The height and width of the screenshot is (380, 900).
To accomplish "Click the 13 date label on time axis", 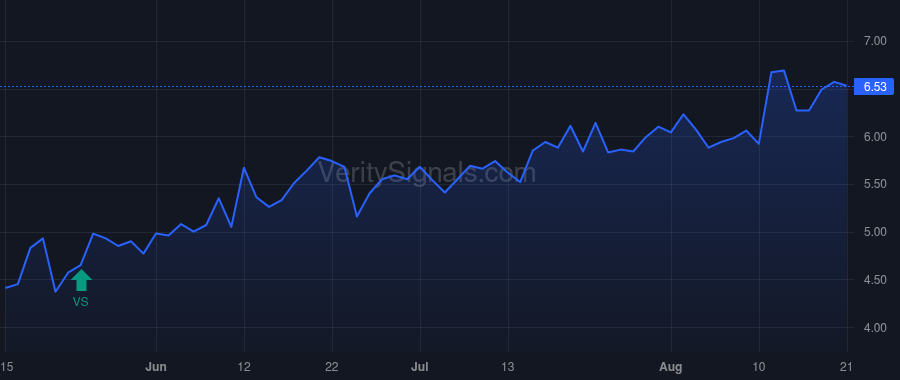I will click(509, 366).
